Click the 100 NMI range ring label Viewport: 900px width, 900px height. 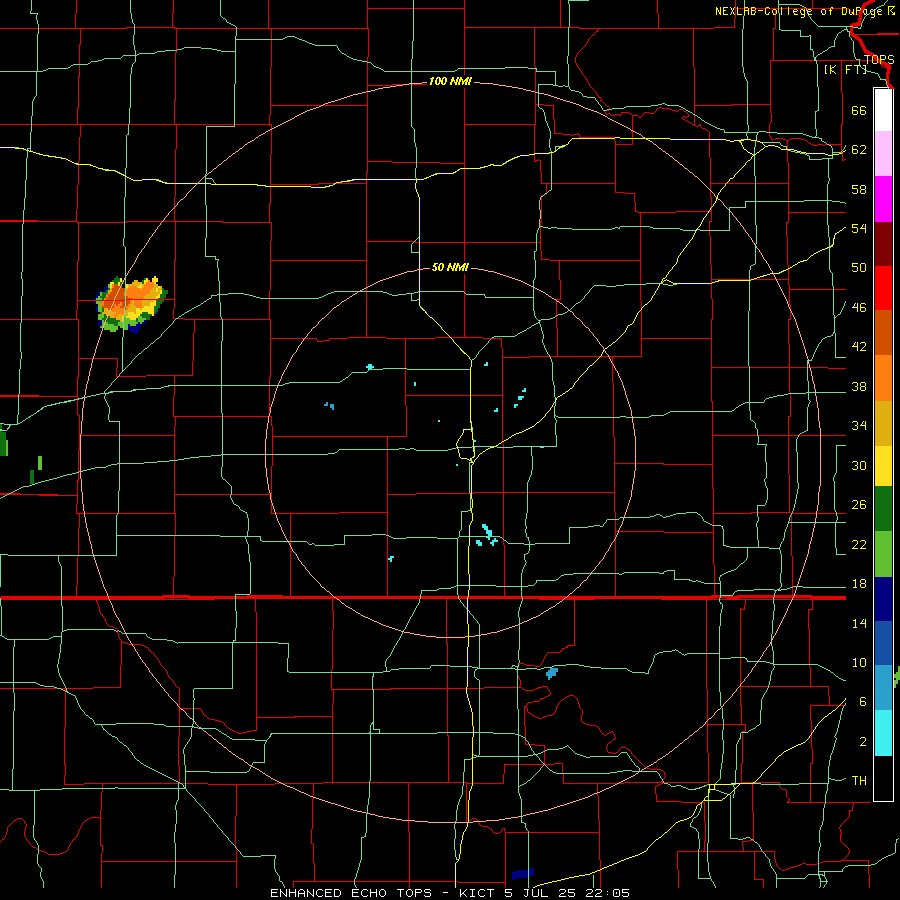coord(450,82)
